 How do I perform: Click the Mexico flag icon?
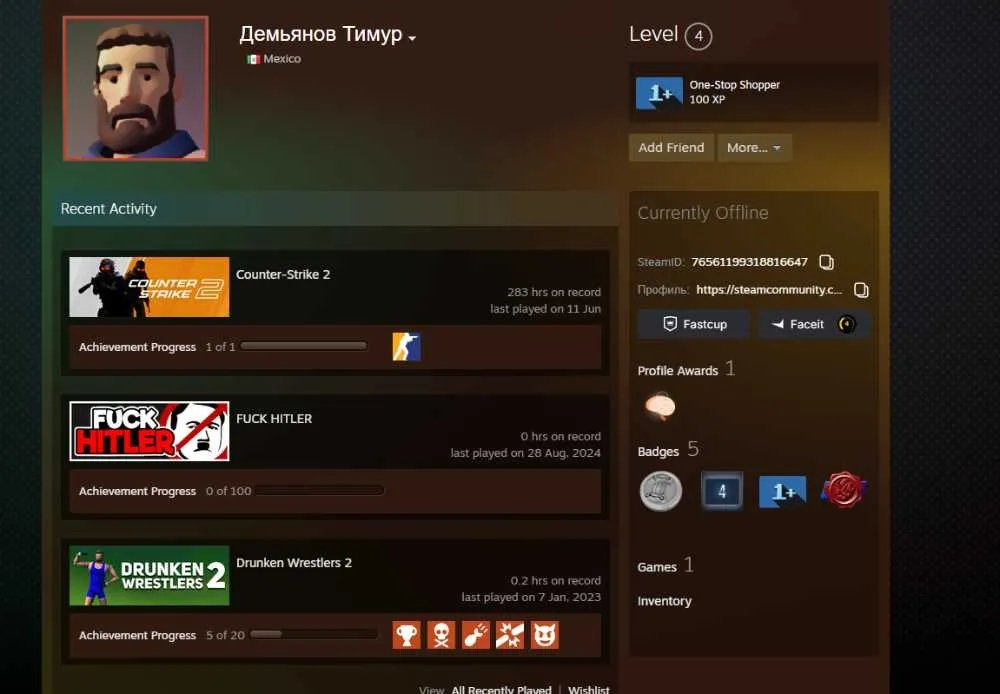[253, 59]
